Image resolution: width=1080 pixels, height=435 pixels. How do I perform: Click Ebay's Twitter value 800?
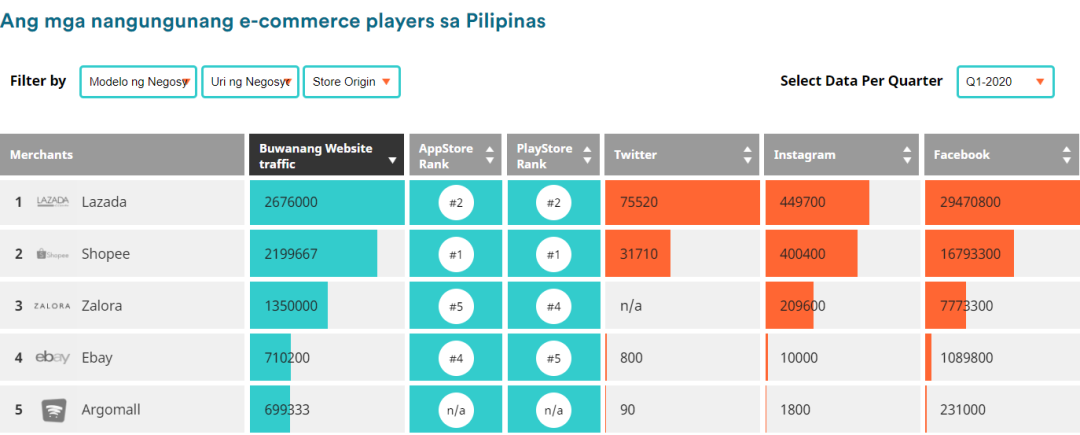632,358
